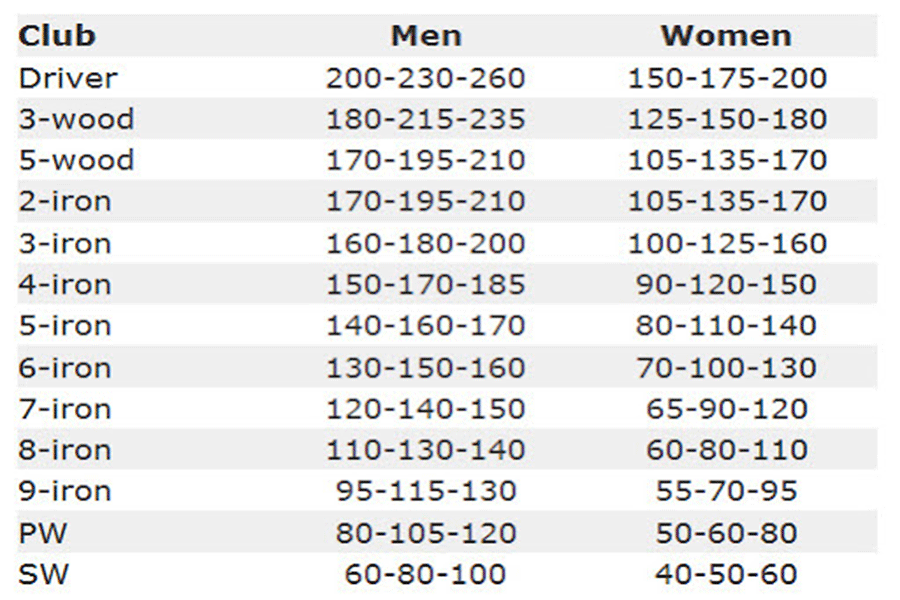Image resolution: width=900 pixels, height=600 pixels.
Task: Click the Men column header
Action: pos(426,36)
